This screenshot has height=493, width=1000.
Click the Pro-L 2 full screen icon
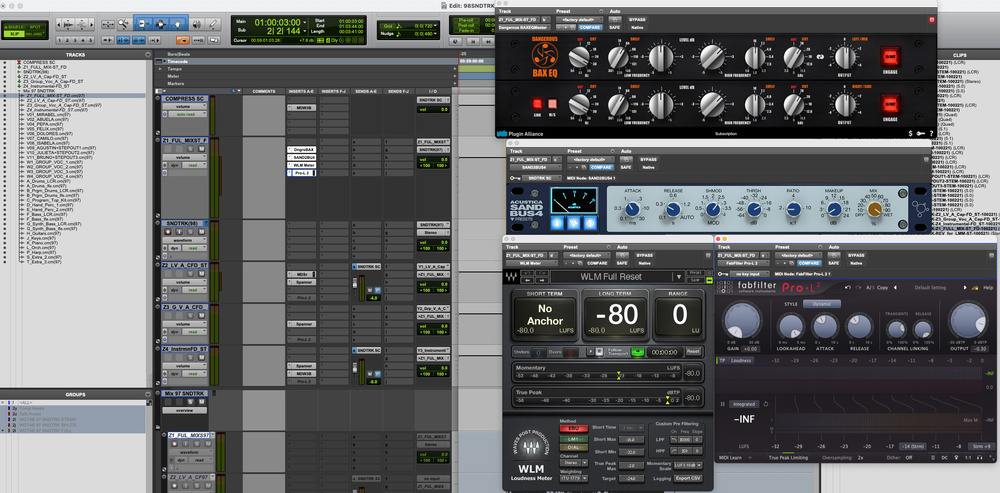coord(992,457)
